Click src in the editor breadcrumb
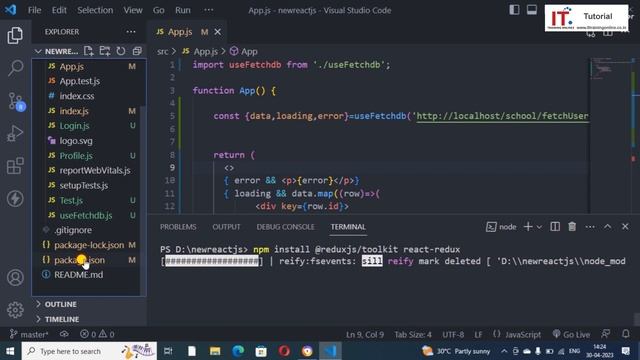Screen dimensions: 640x360 (x=162, y=51)
